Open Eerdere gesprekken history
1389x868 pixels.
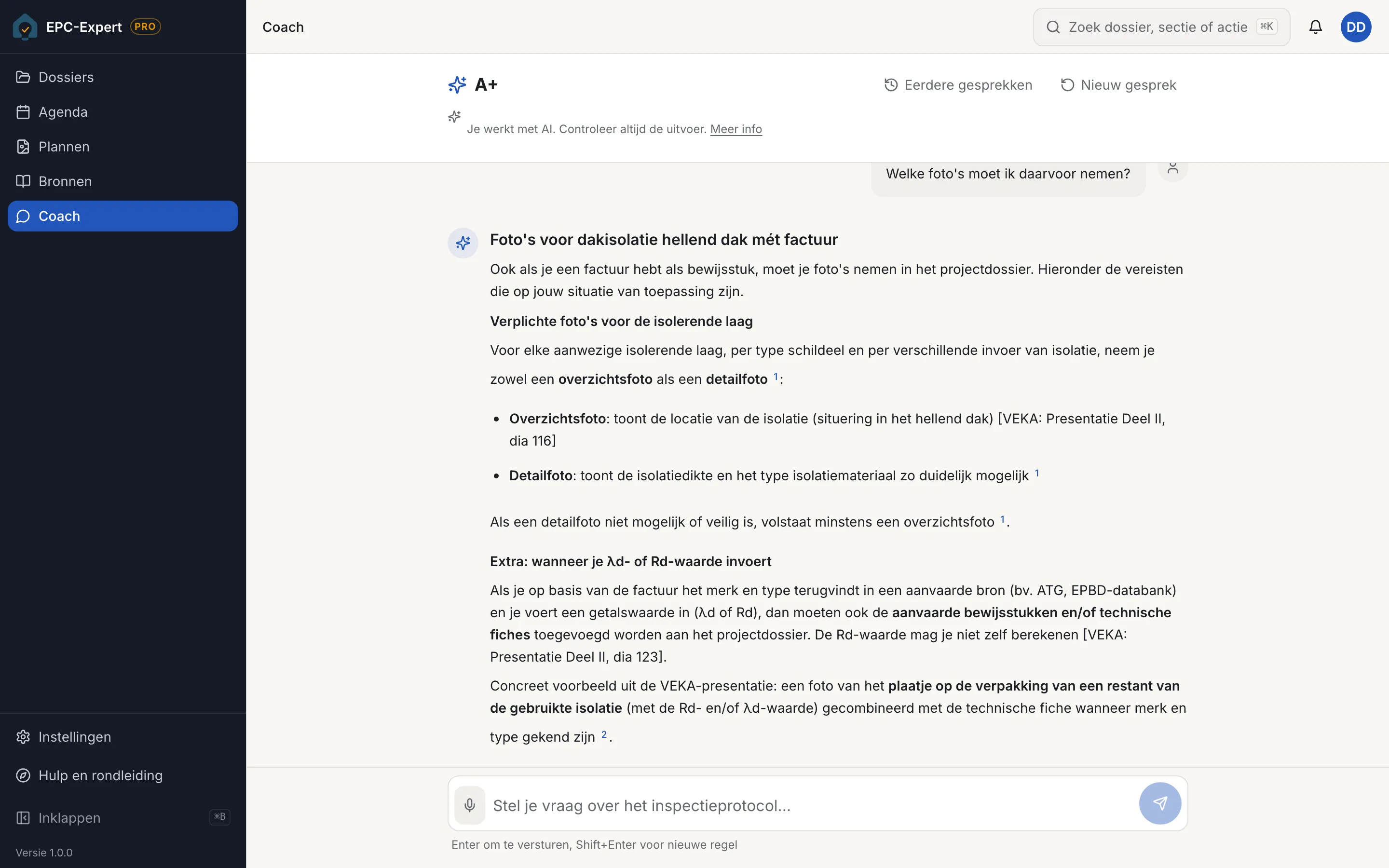958,85
